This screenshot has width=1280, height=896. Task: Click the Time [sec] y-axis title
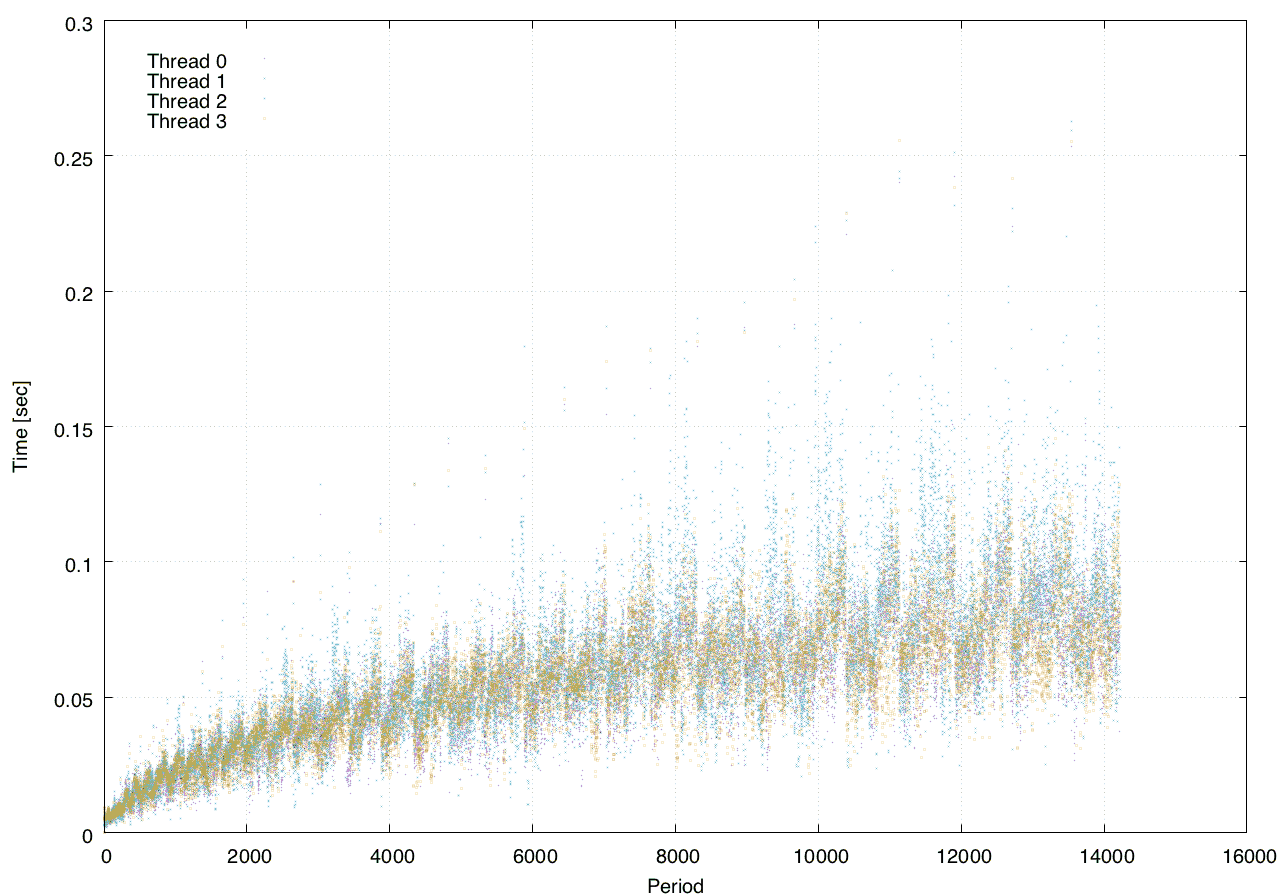(x=20, y=427)
